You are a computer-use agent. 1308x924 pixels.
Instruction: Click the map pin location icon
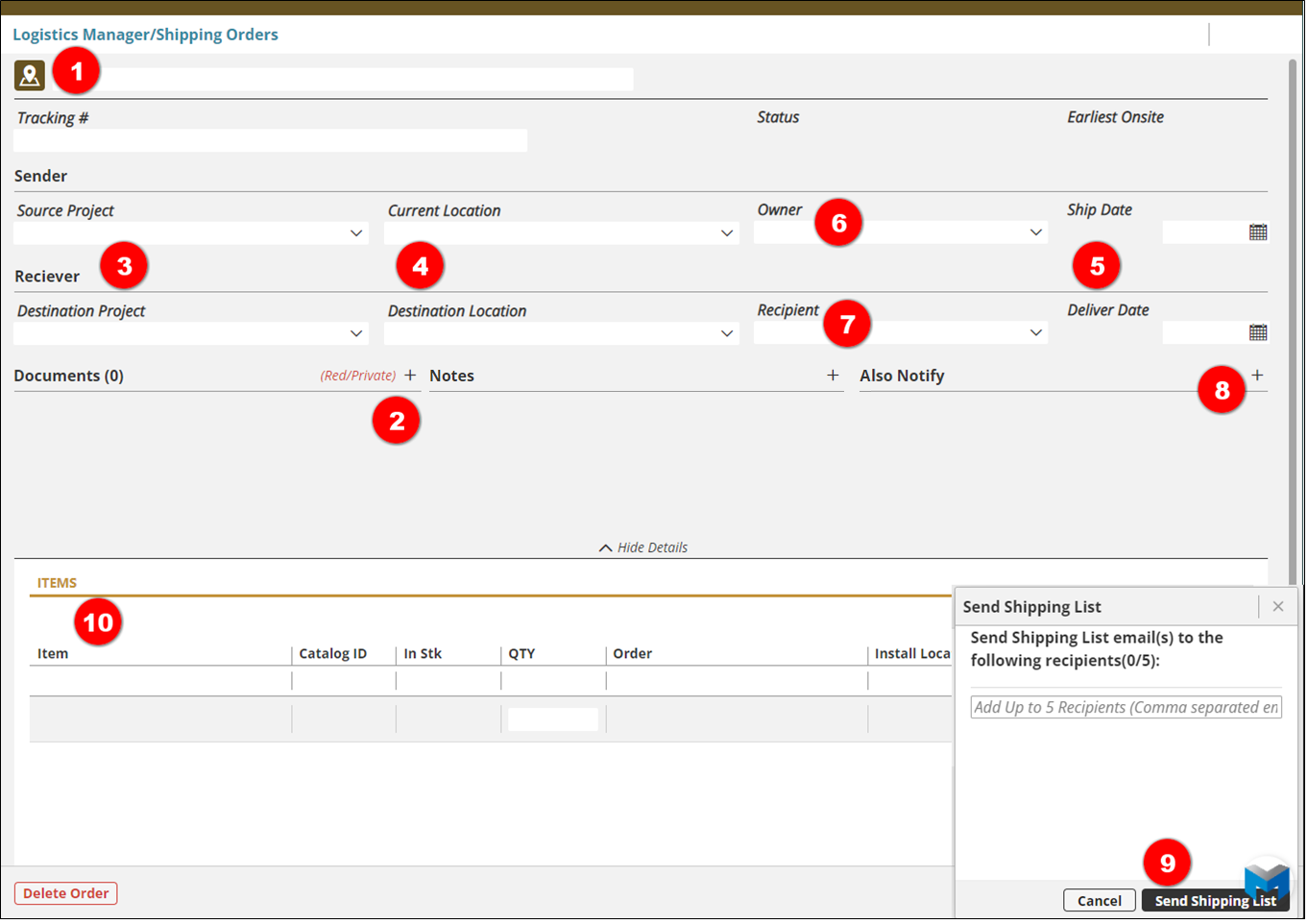pos(30,75)
